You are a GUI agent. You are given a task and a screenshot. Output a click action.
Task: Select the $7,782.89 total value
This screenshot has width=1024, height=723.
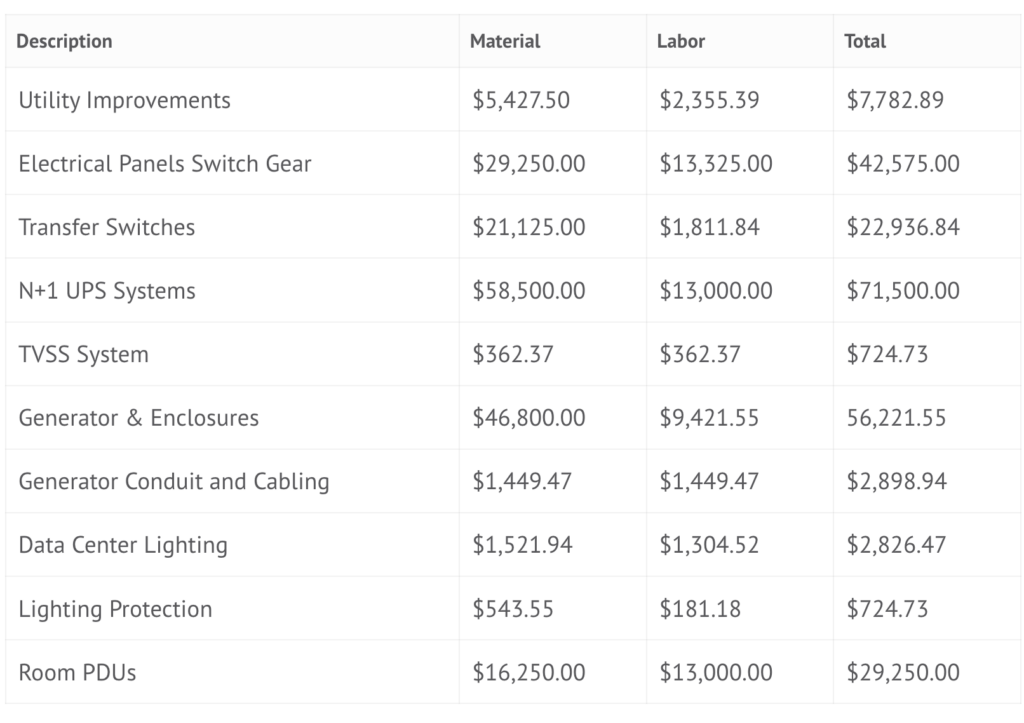(895, 100)
